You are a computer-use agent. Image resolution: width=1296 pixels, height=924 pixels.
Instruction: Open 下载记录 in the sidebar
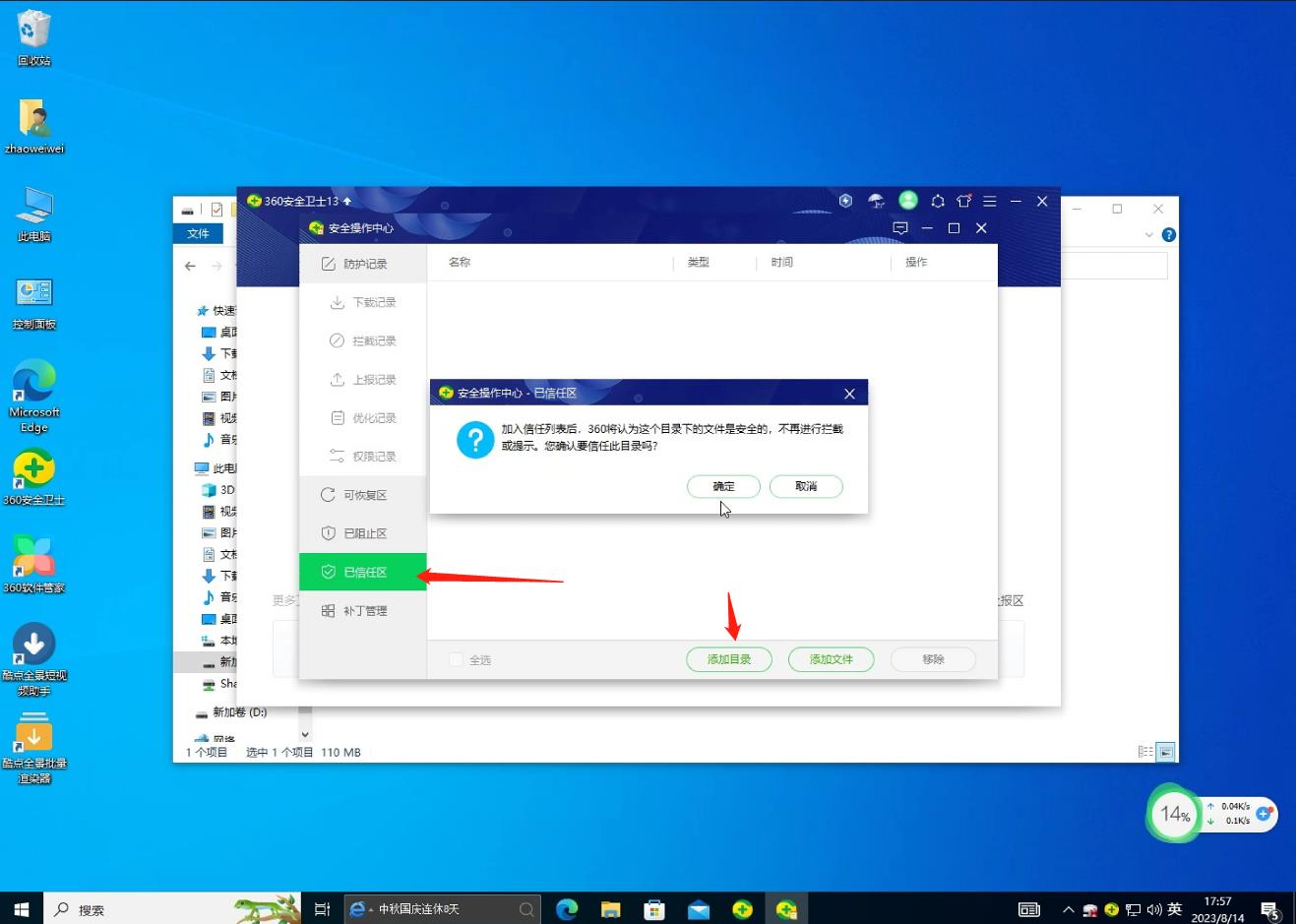tap(363, 302)
